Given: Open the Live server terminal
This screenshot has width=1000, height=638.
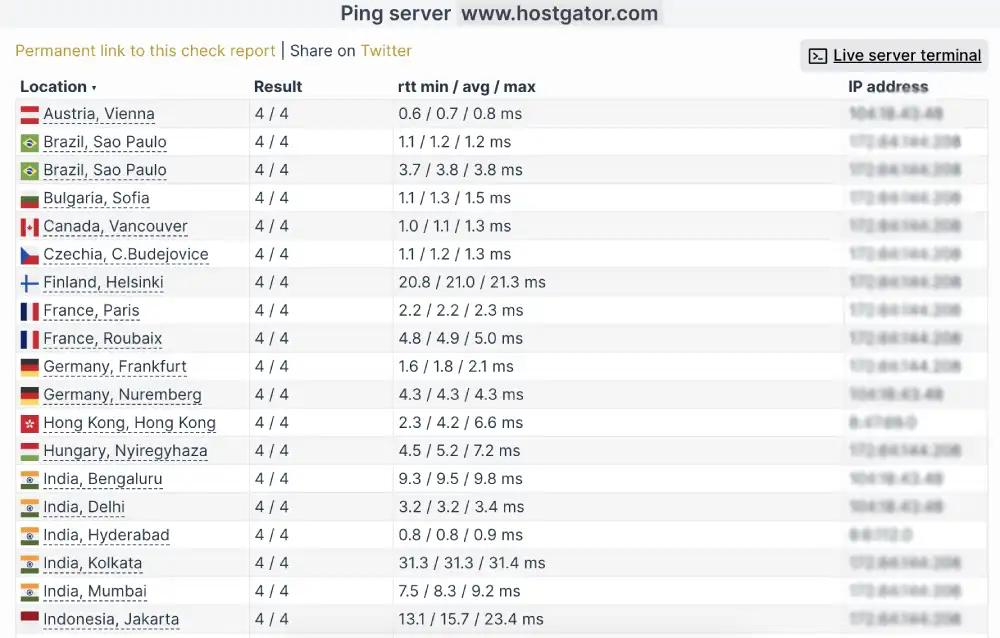Looking at the screenshot, I should (x=906, y=55).
